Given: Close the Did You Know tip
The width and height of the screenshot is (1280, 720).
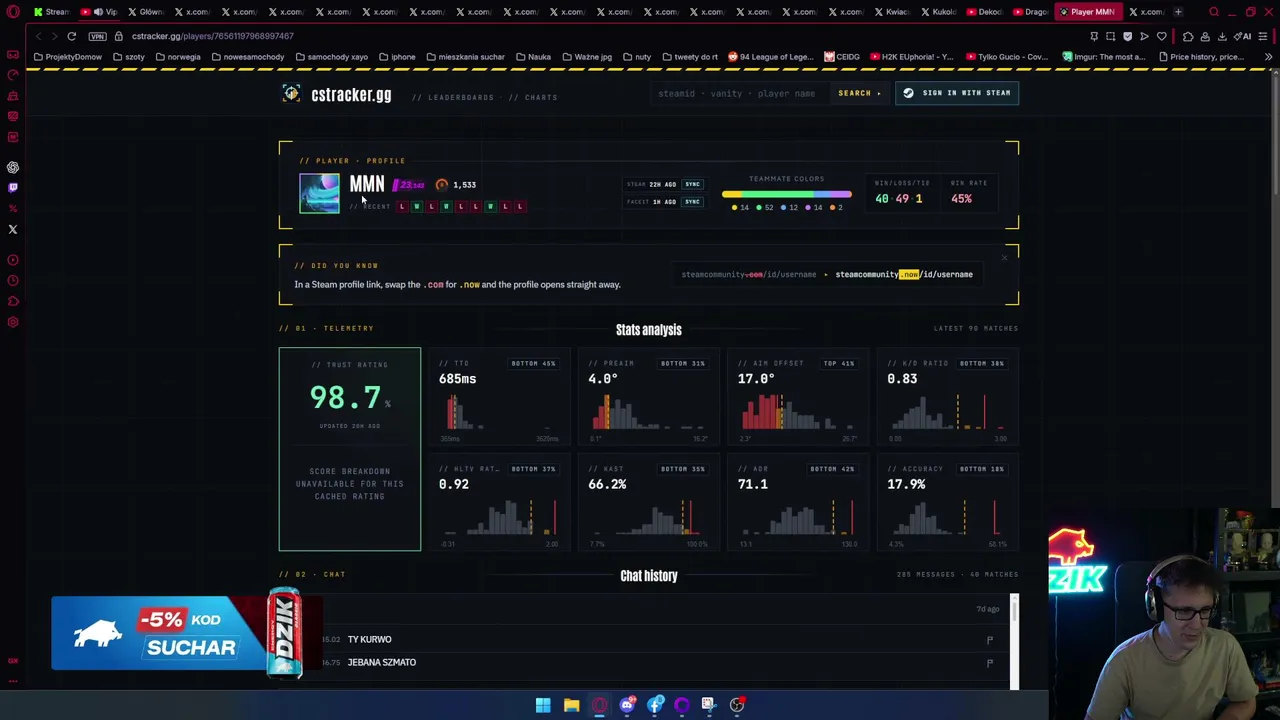Looking at the screenshot, I should 1004,258.
